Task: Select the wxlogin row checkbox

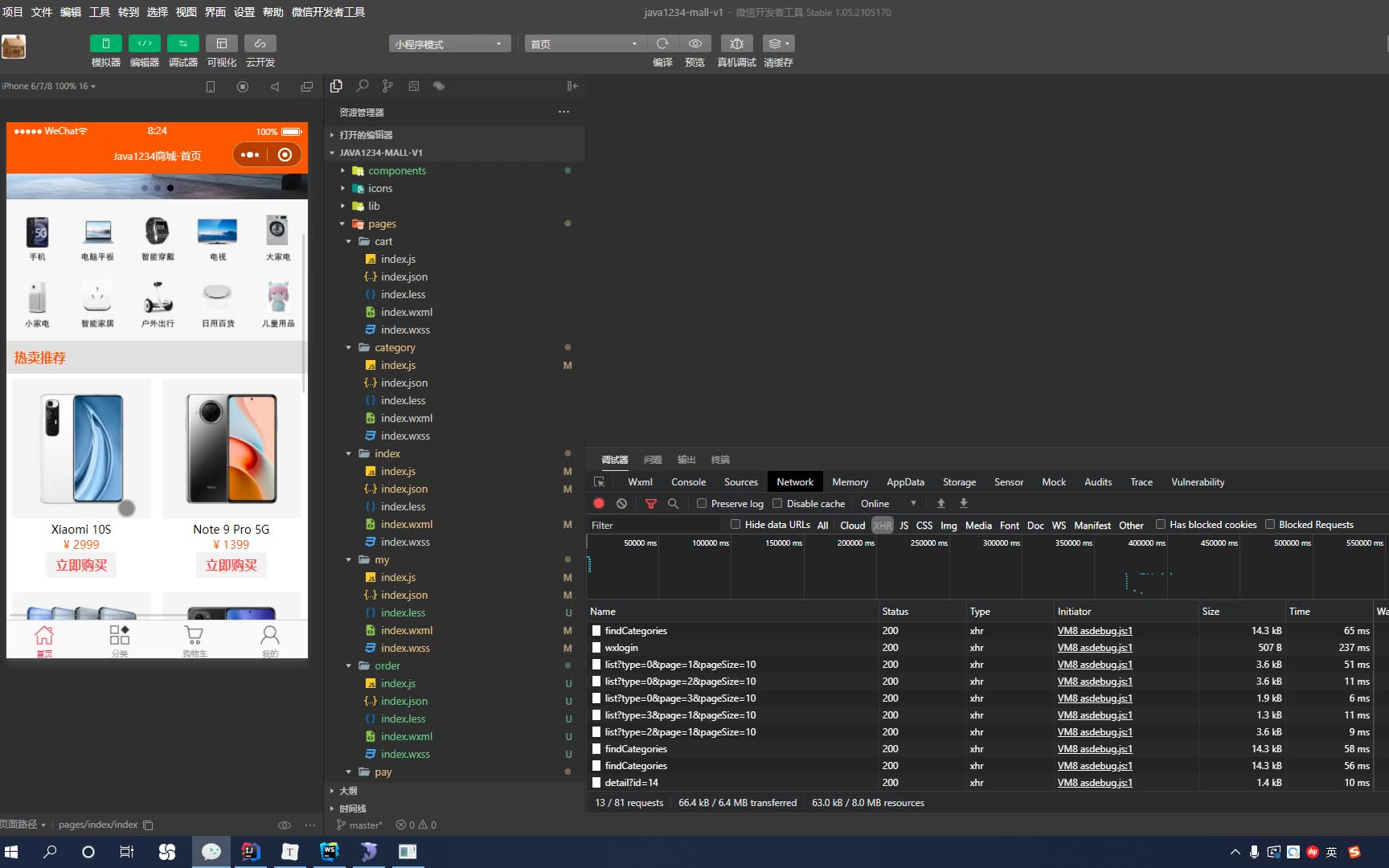Action: (596, 647)
